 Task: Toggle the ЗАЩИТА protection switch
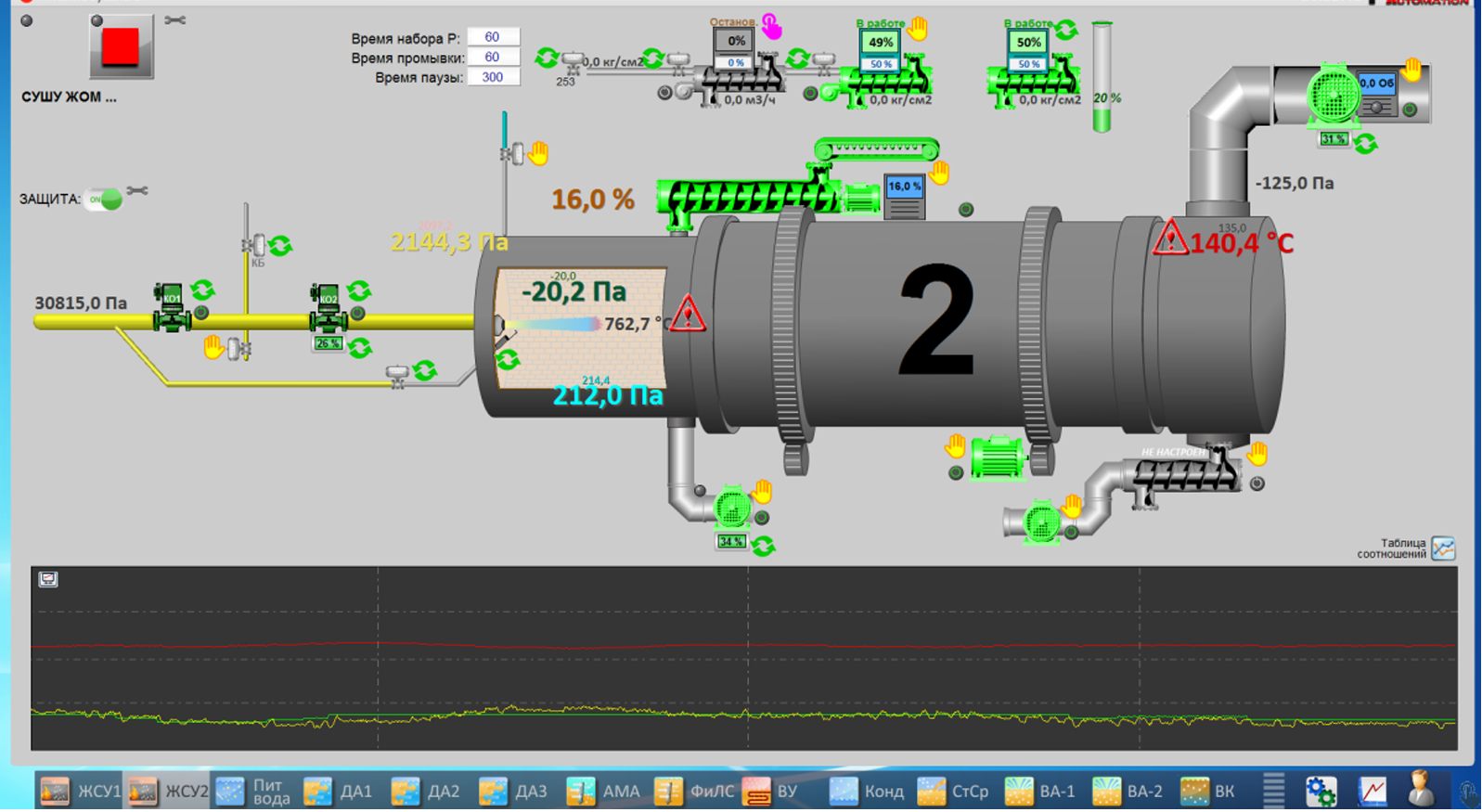(104, 199)
